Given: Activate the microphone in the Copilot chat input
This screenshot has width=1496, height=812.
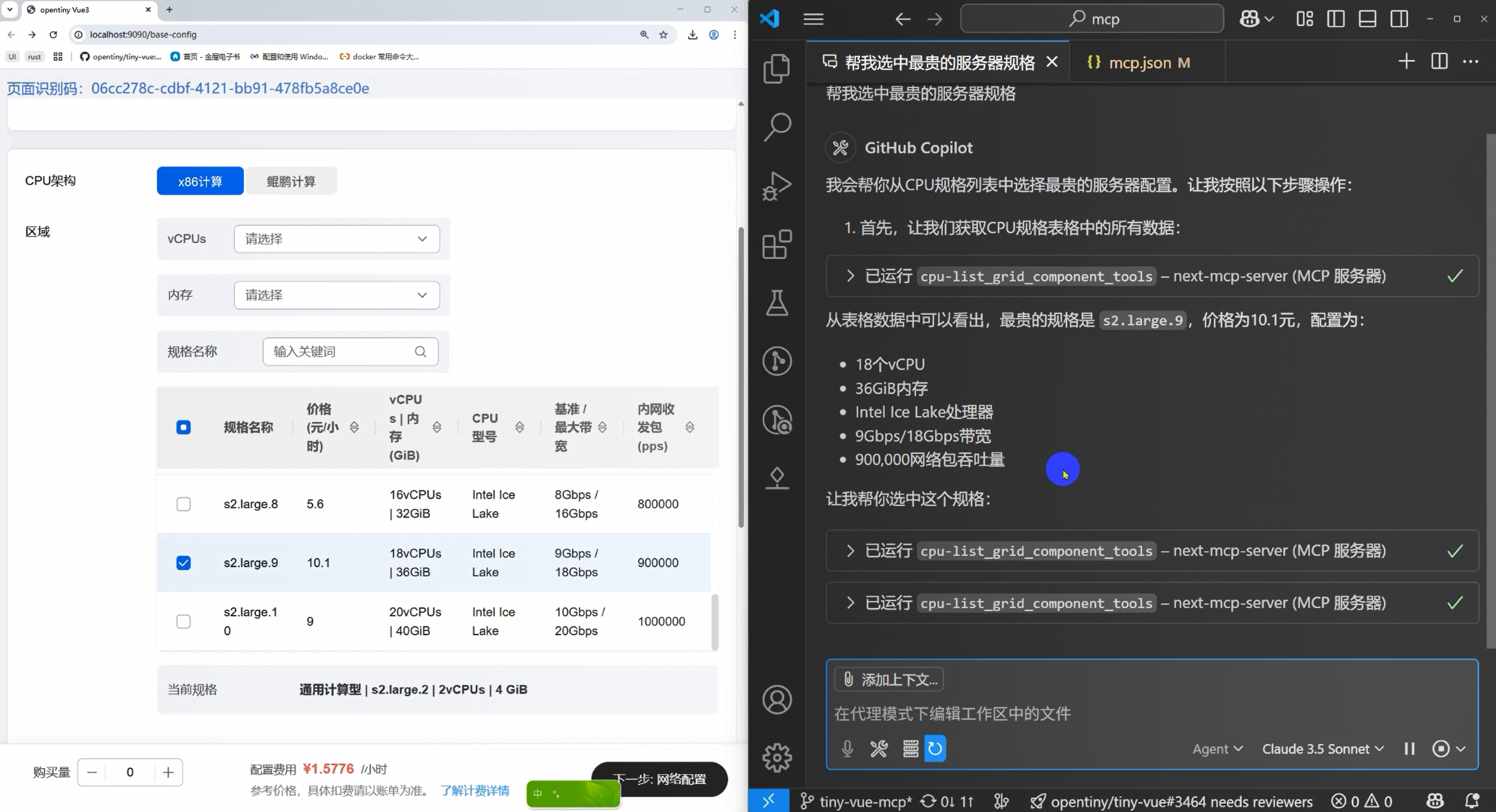Looking at the screenshot, I should (x=846, y=748).
